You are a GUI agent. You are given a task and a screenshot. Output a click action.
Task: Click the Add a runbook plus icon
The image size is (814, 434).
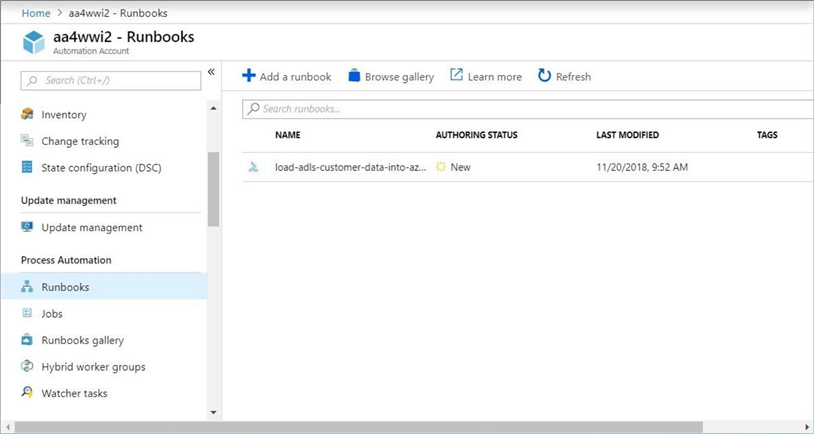pyautogui.click(x=249, y=76)
